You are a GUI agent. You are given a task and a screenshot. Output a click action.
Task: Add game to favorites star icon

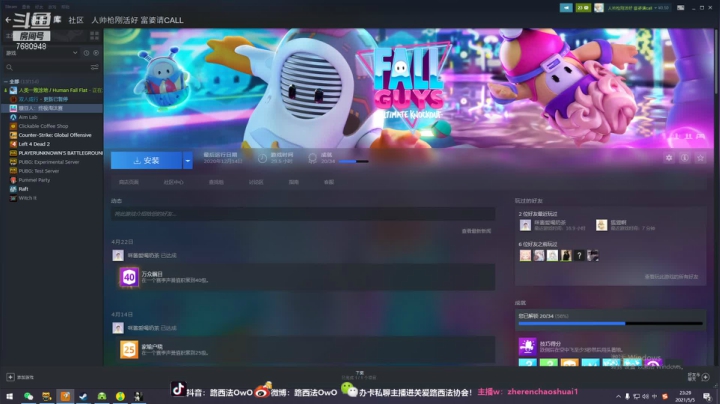pos(700,158)
